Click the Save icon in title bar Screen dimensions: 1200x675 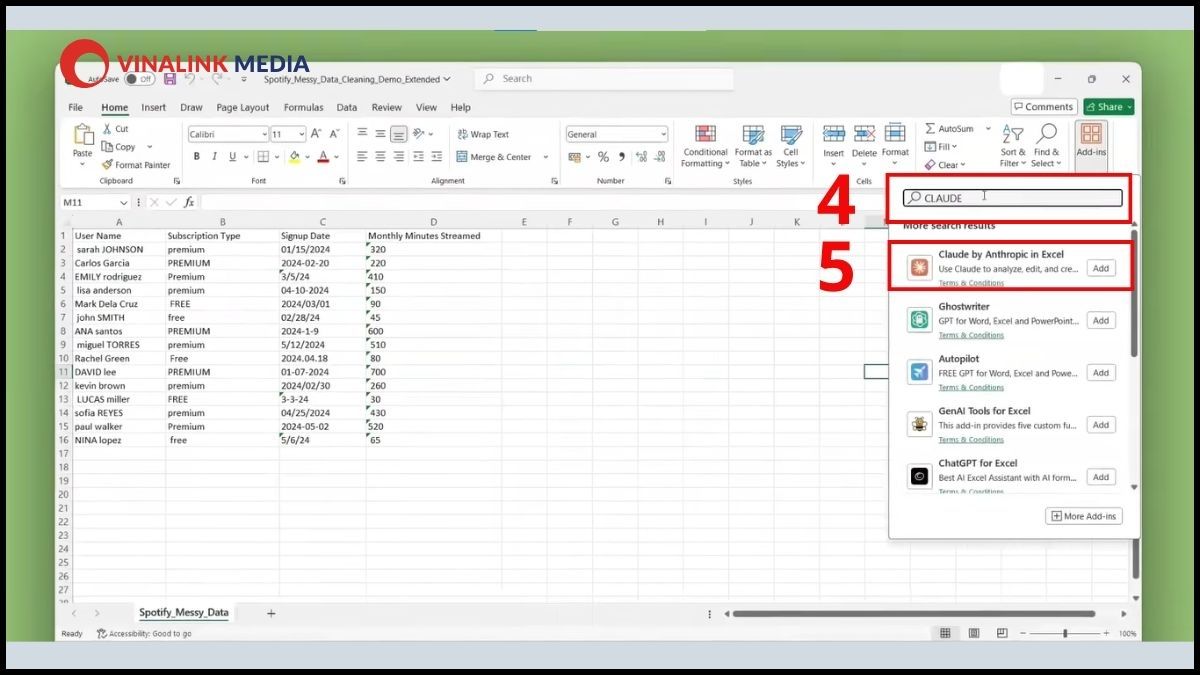click(170, 79)
